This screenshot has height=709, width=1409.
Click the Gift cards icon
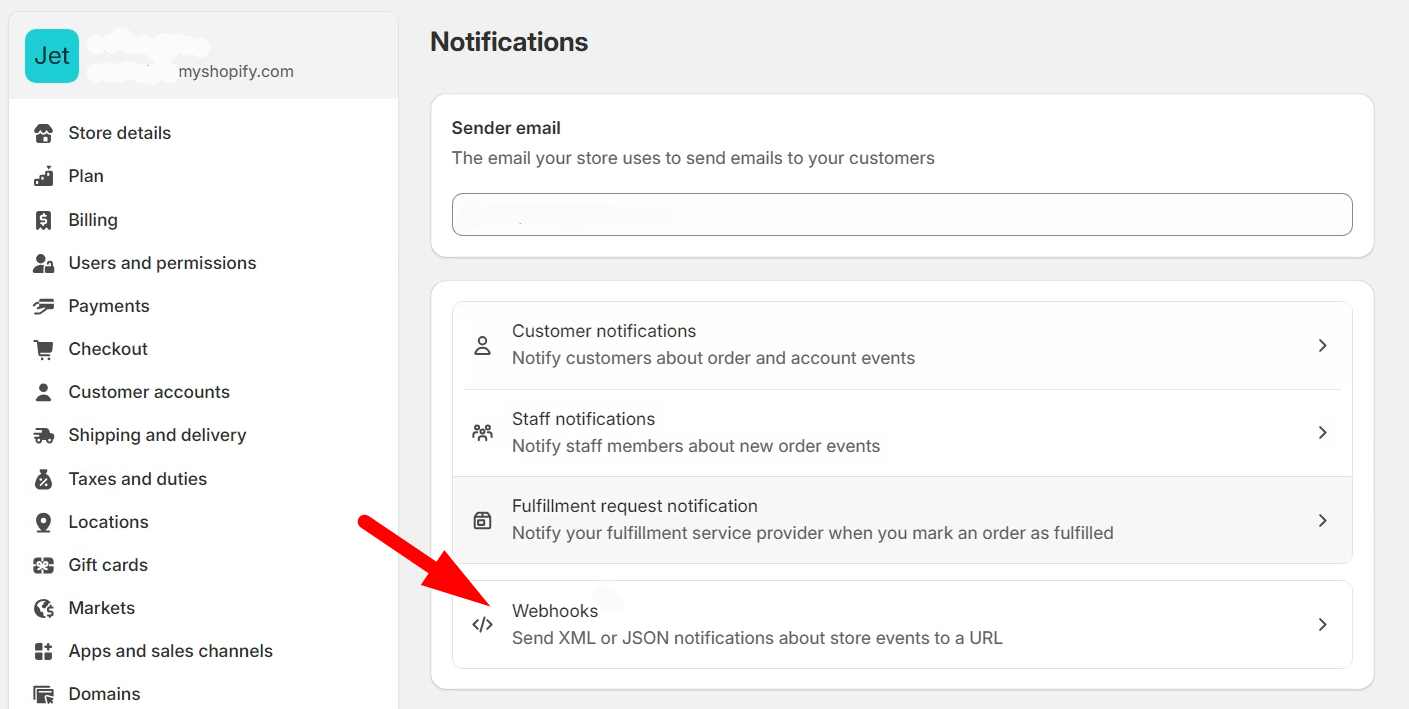(x=43, y=565)
